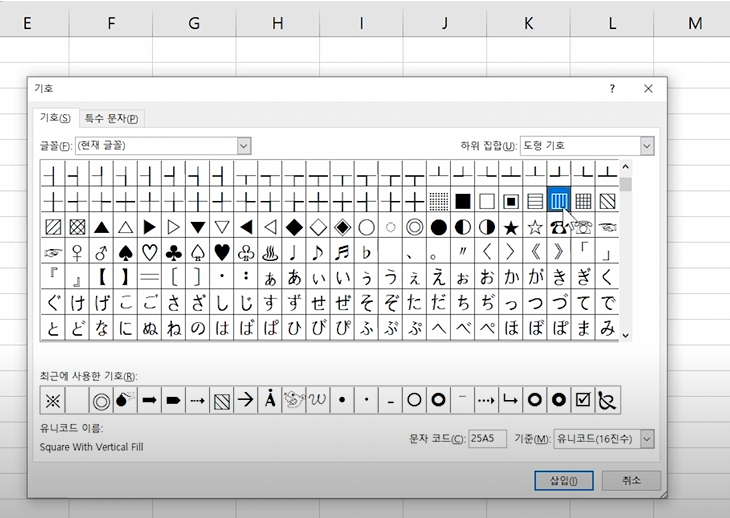Select the solid black square symbol
730x518 pixels.
[x=462, y=202]
